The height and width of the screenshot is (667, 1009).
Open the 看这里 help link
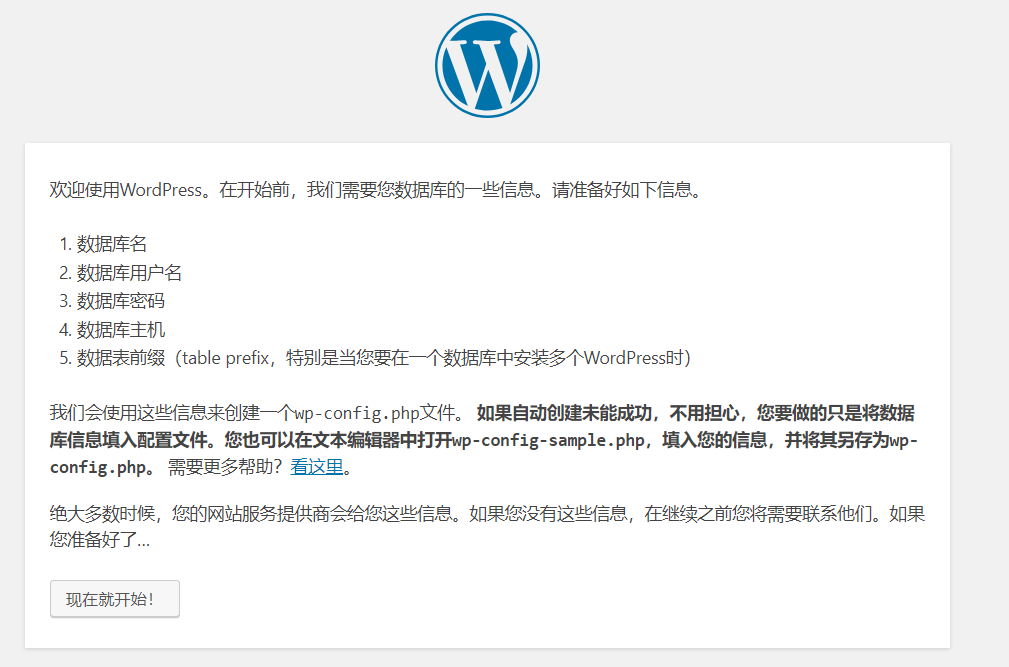pyautogui.click(x=317, y=466)
